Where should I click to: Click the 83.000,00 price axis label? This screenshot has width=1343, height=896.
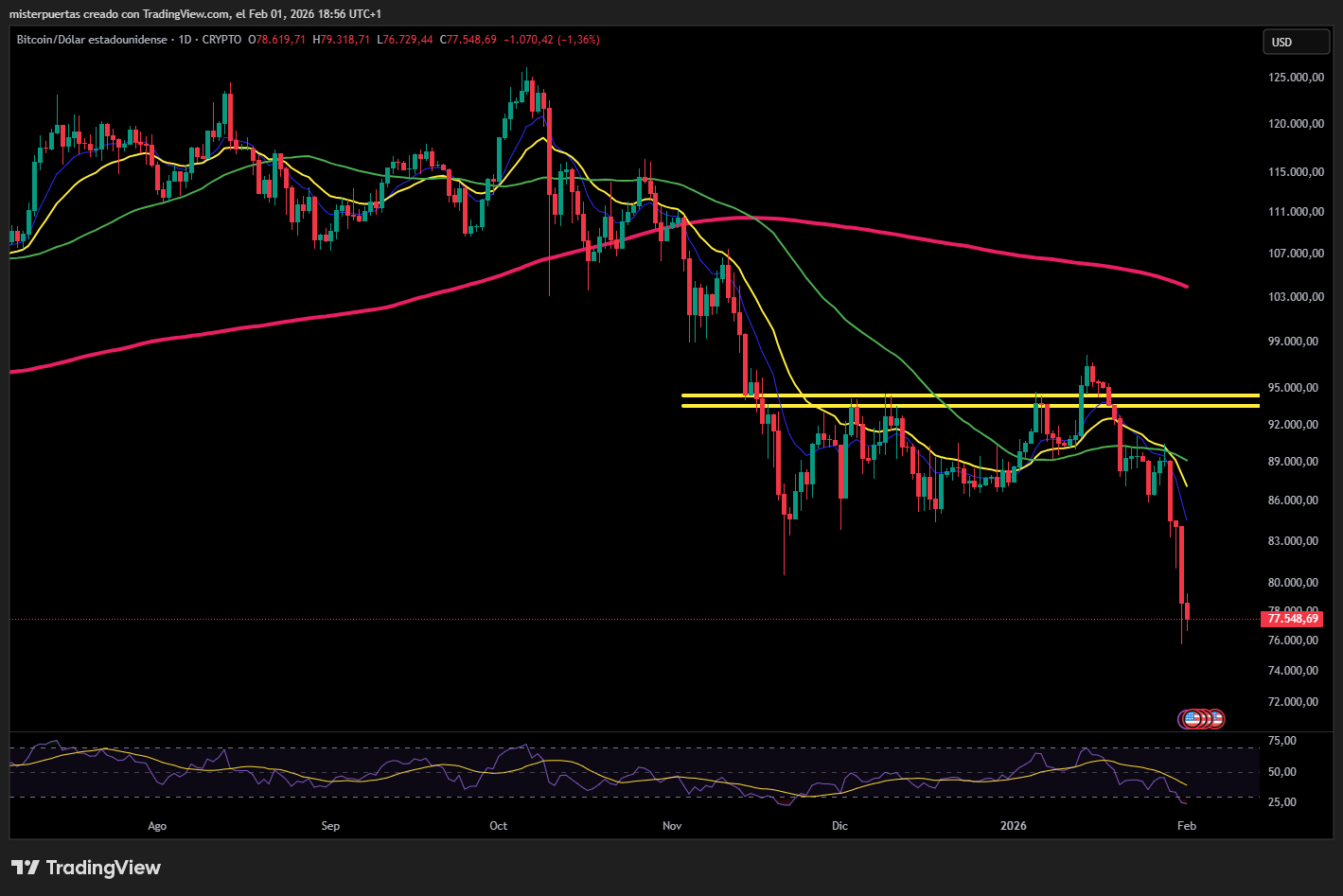coord(1294,541)
